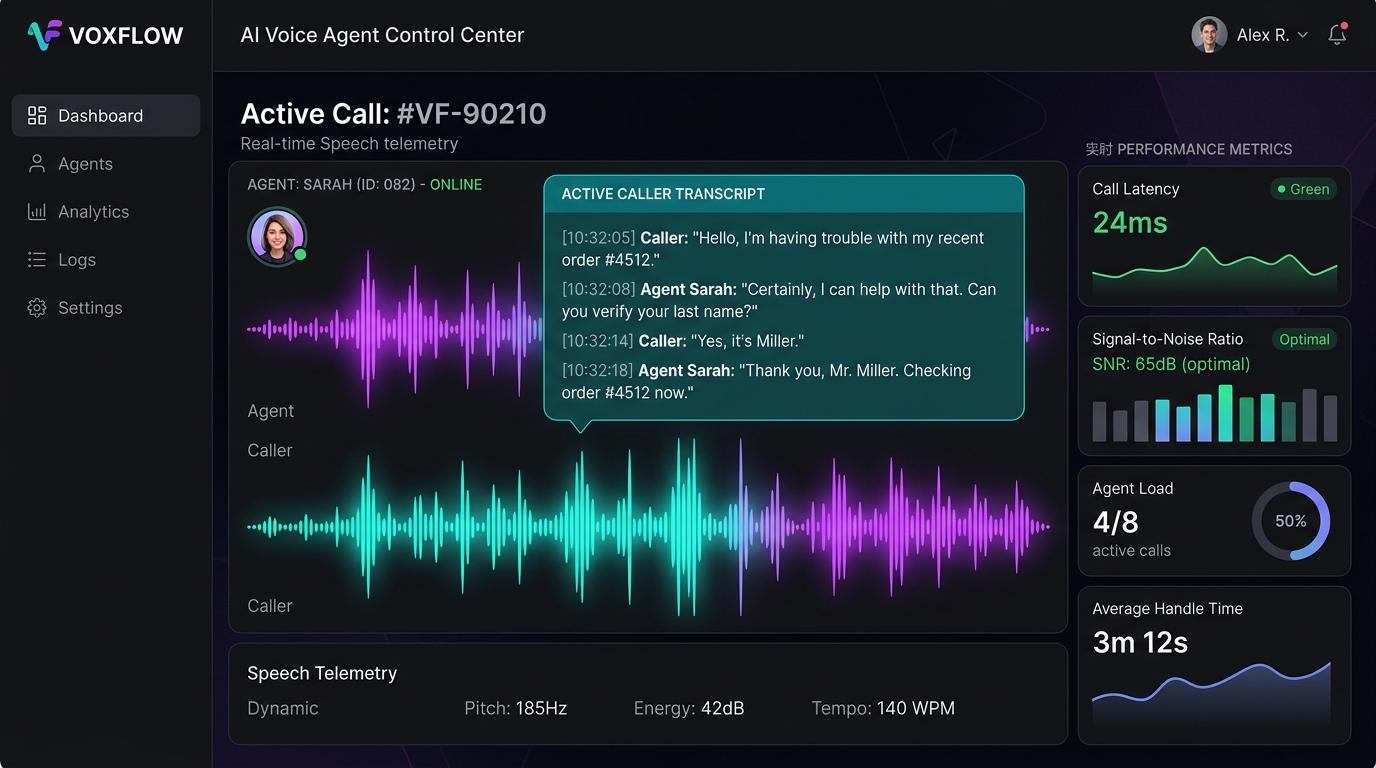Click the 50% agent load ring
1376x768 pixels.
(1291, 521)
